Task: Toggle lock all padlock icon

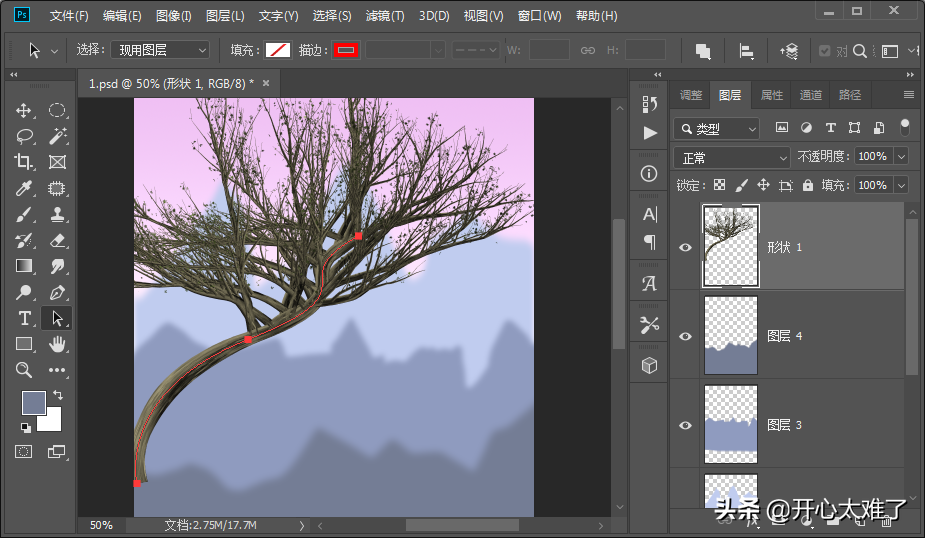Action: coord(808,185)
